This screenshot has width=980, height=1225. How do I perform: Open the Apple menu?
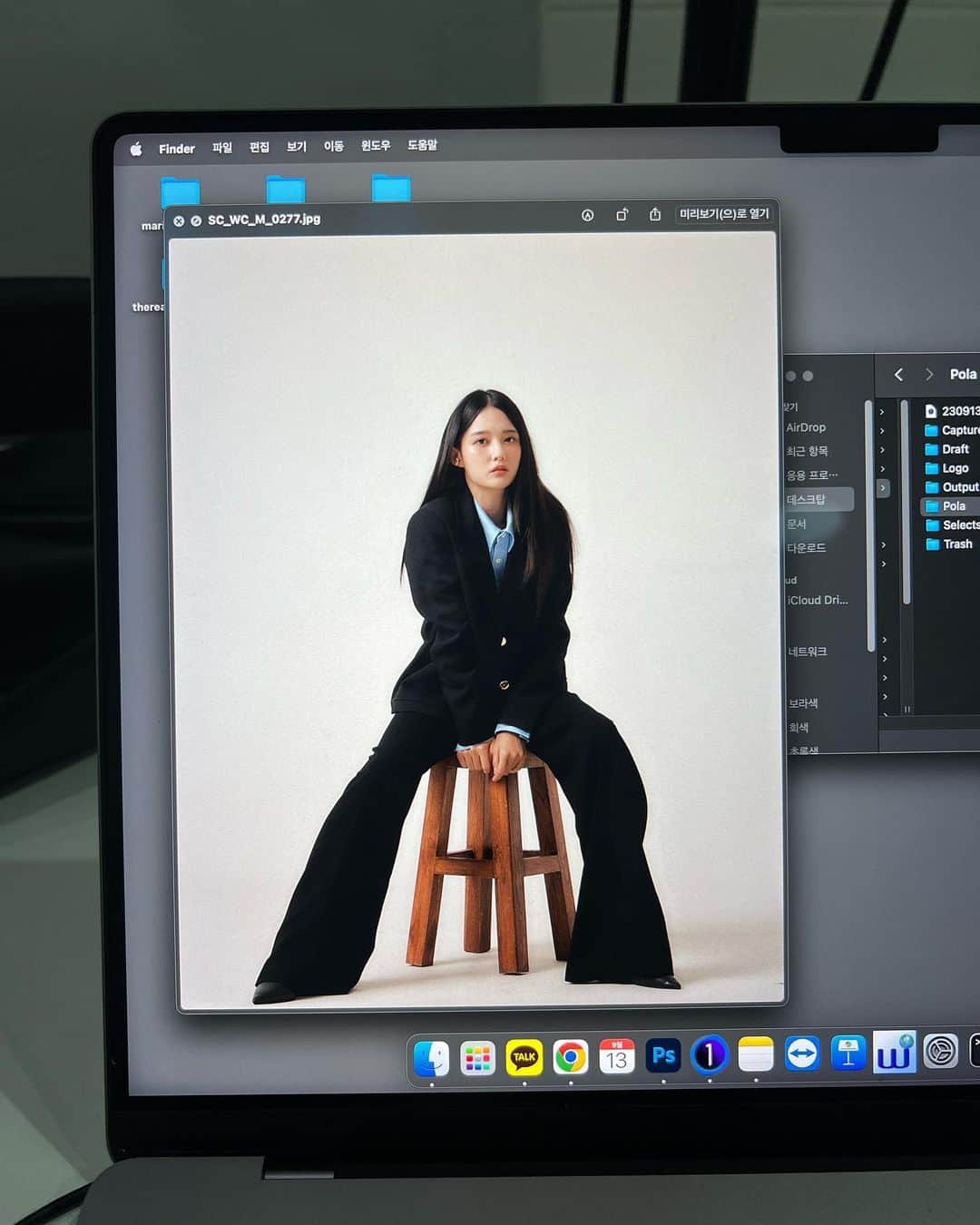pos(136,150)
